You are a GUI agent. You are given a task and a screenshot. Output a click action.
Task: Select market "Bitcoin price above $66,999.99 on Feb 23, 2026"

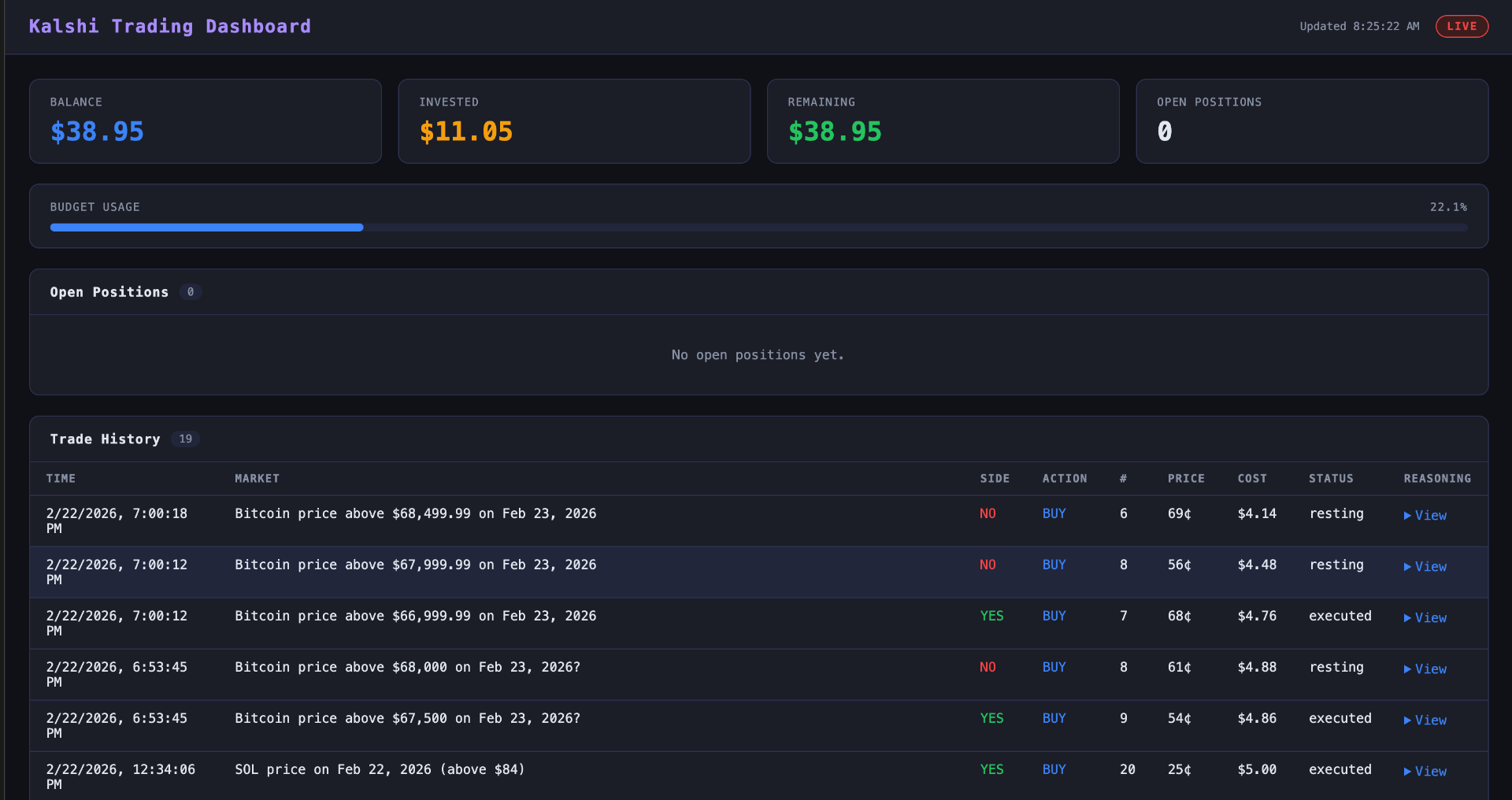click(416, 616)
